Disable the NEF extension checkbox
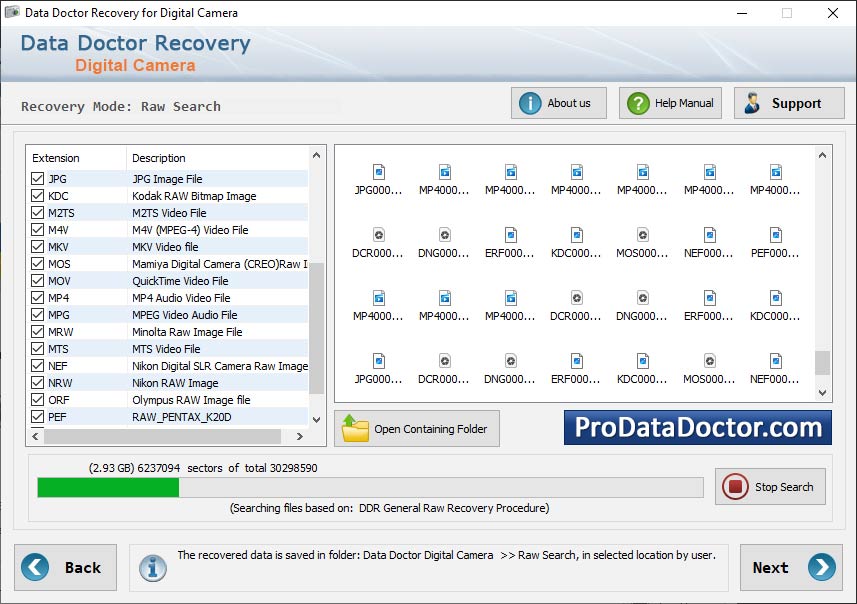The width and height of the screenshot is (857, 604). pyautogui.click(x=40, y=365)
